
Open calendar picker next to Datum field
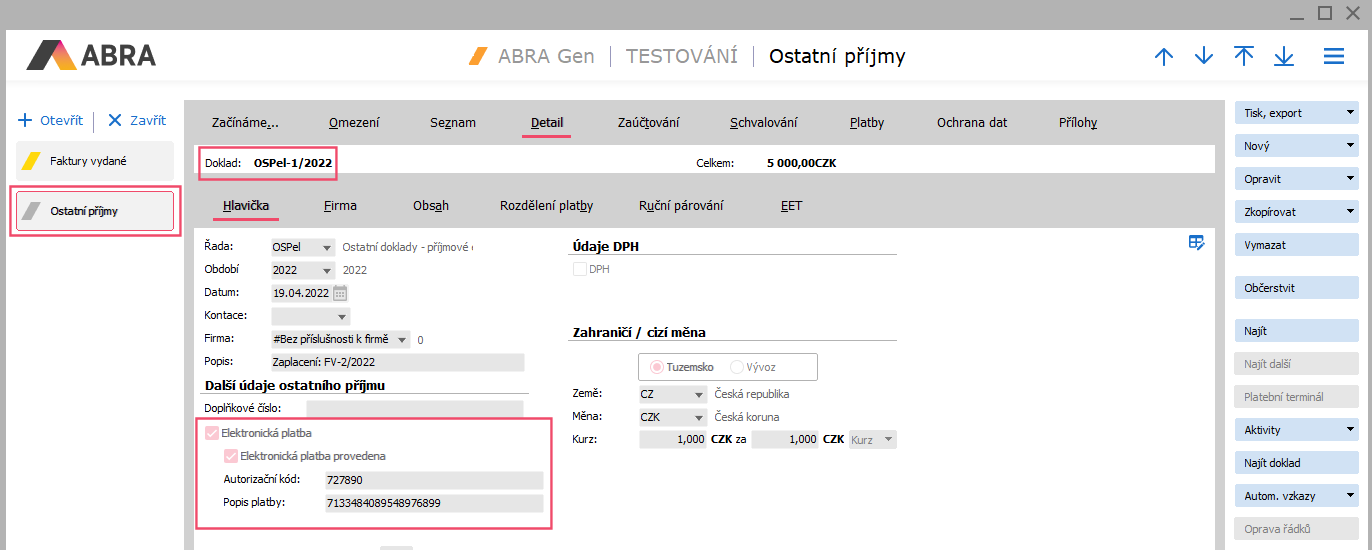[x=340, y=293]
